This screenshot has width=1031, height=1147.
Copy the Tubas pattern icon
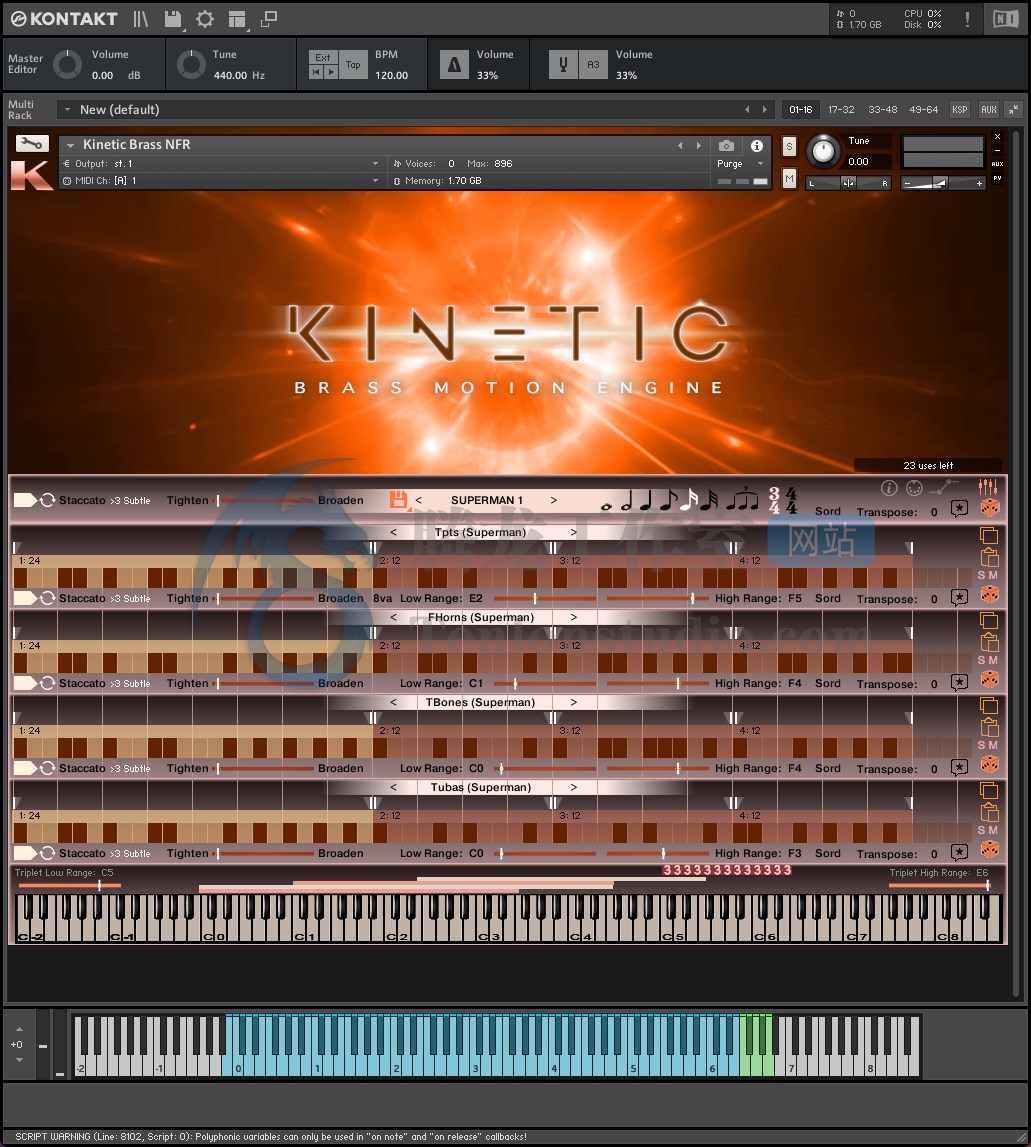coord(989,791)
